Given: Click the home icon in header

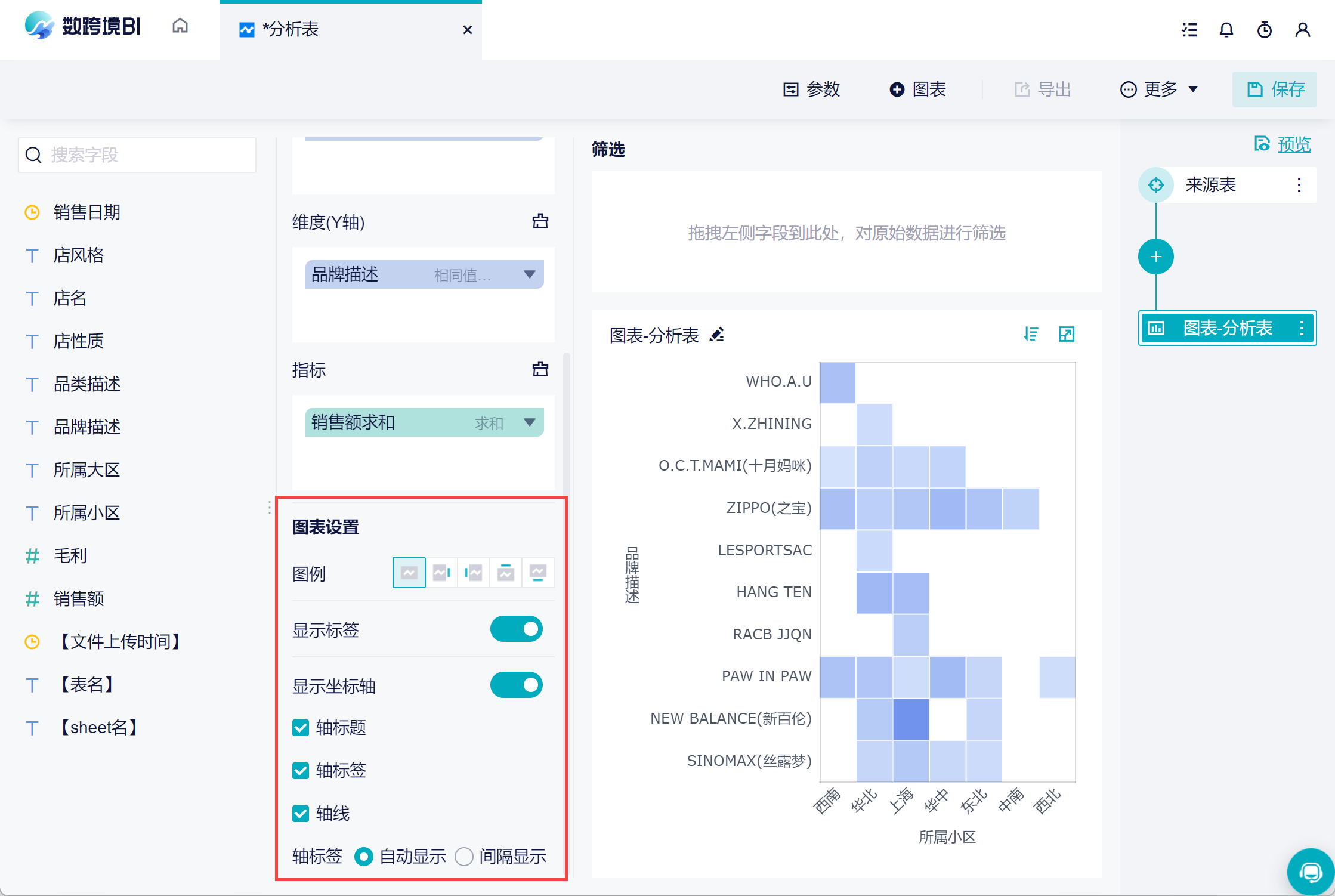Looking at the screenshot, I should 180,26.
